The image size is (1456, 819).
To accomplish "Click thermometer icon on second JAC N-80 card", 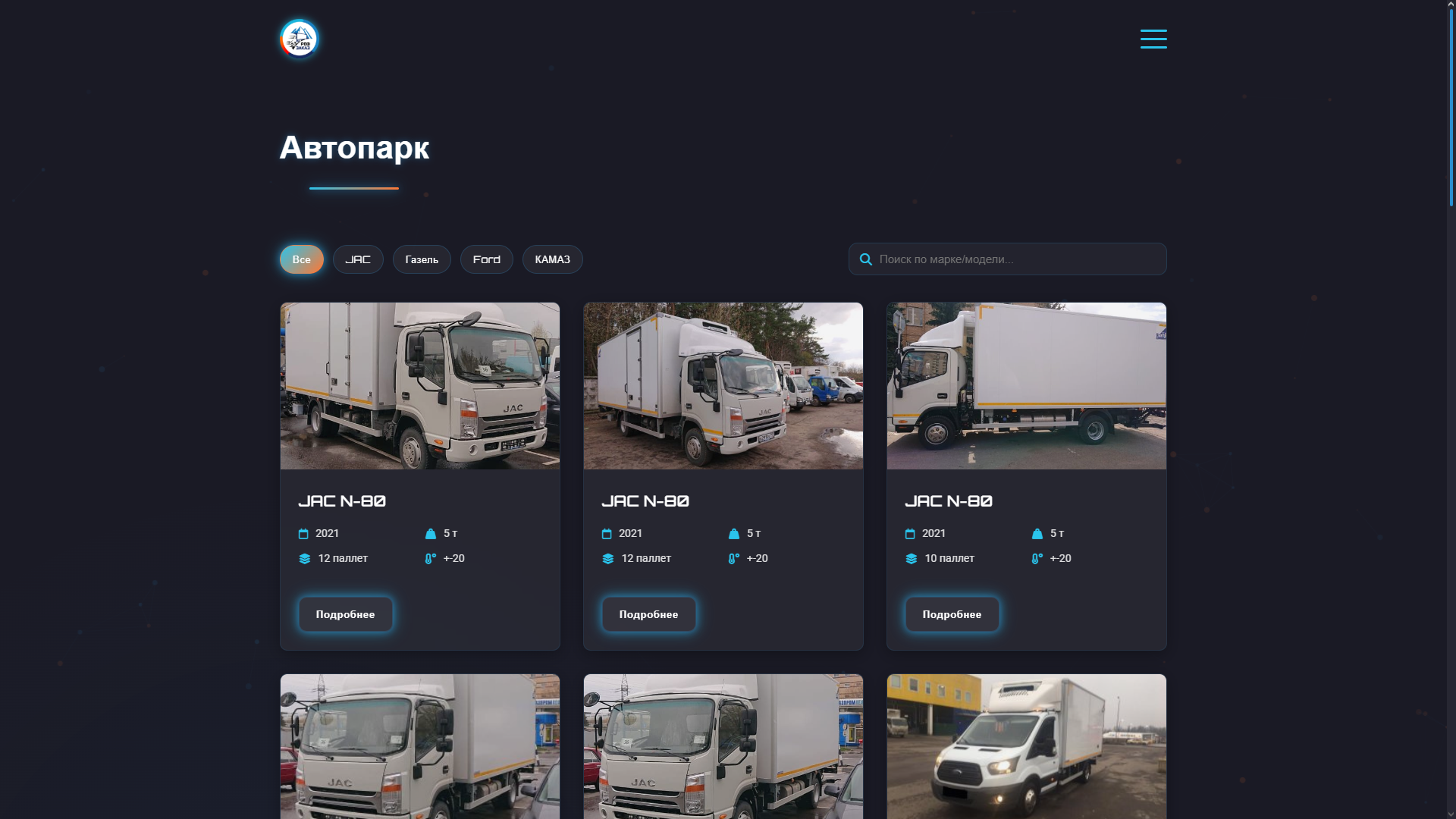I will coord(733,559).
